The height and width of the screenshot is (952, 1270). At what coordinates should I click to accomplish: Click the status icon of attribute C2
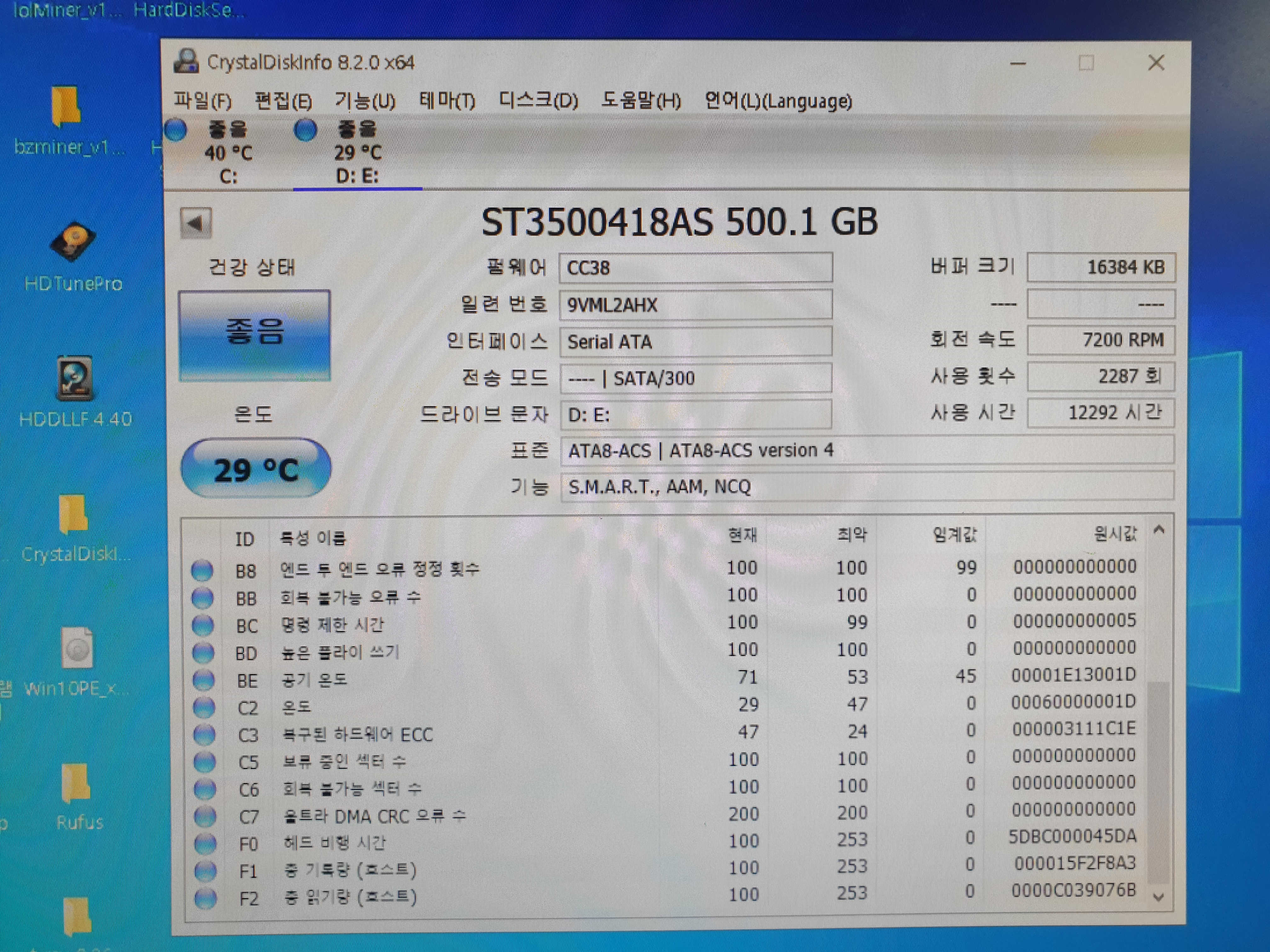pos(204,707)
